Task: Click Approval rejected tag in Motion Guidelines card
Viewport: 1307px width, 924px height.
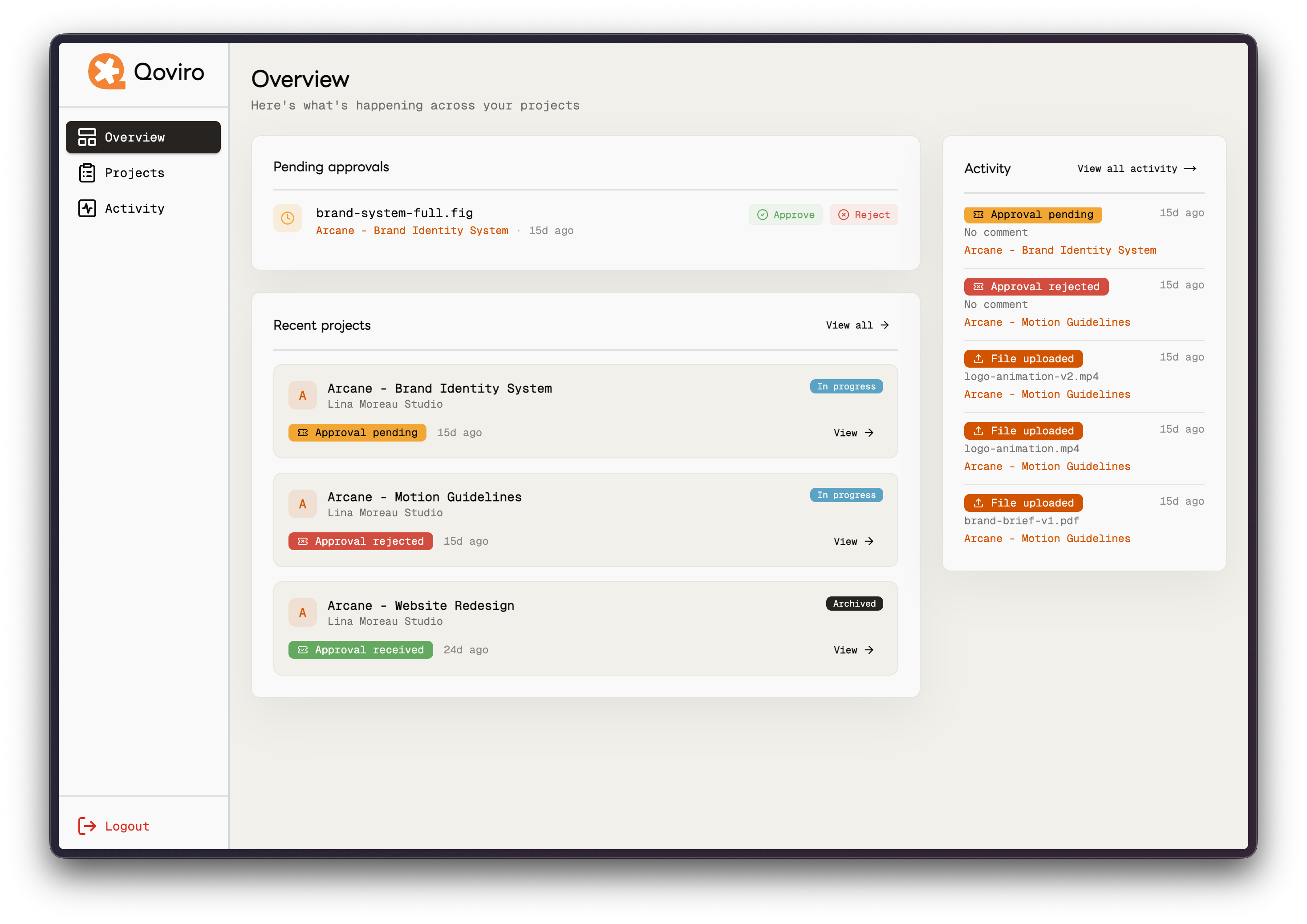Action: [x=361, y=541]
